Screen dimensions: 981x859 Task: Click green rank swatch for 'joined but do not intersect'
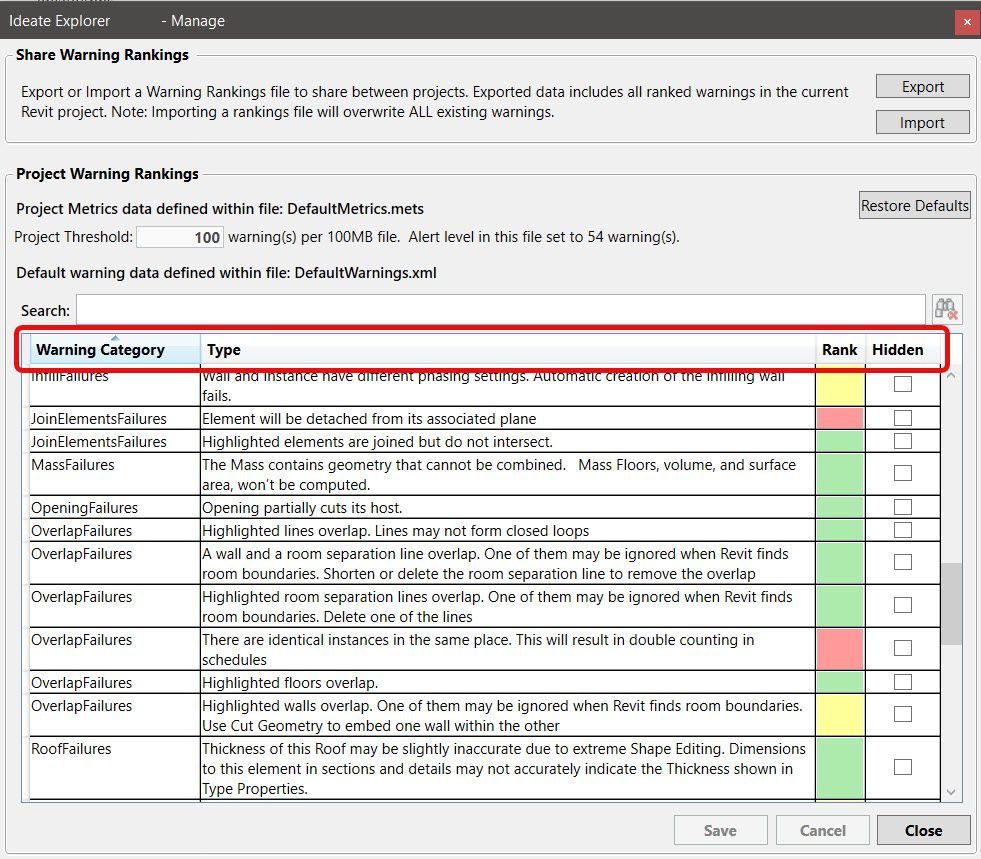pyautogui.click(x=840, y=441)
